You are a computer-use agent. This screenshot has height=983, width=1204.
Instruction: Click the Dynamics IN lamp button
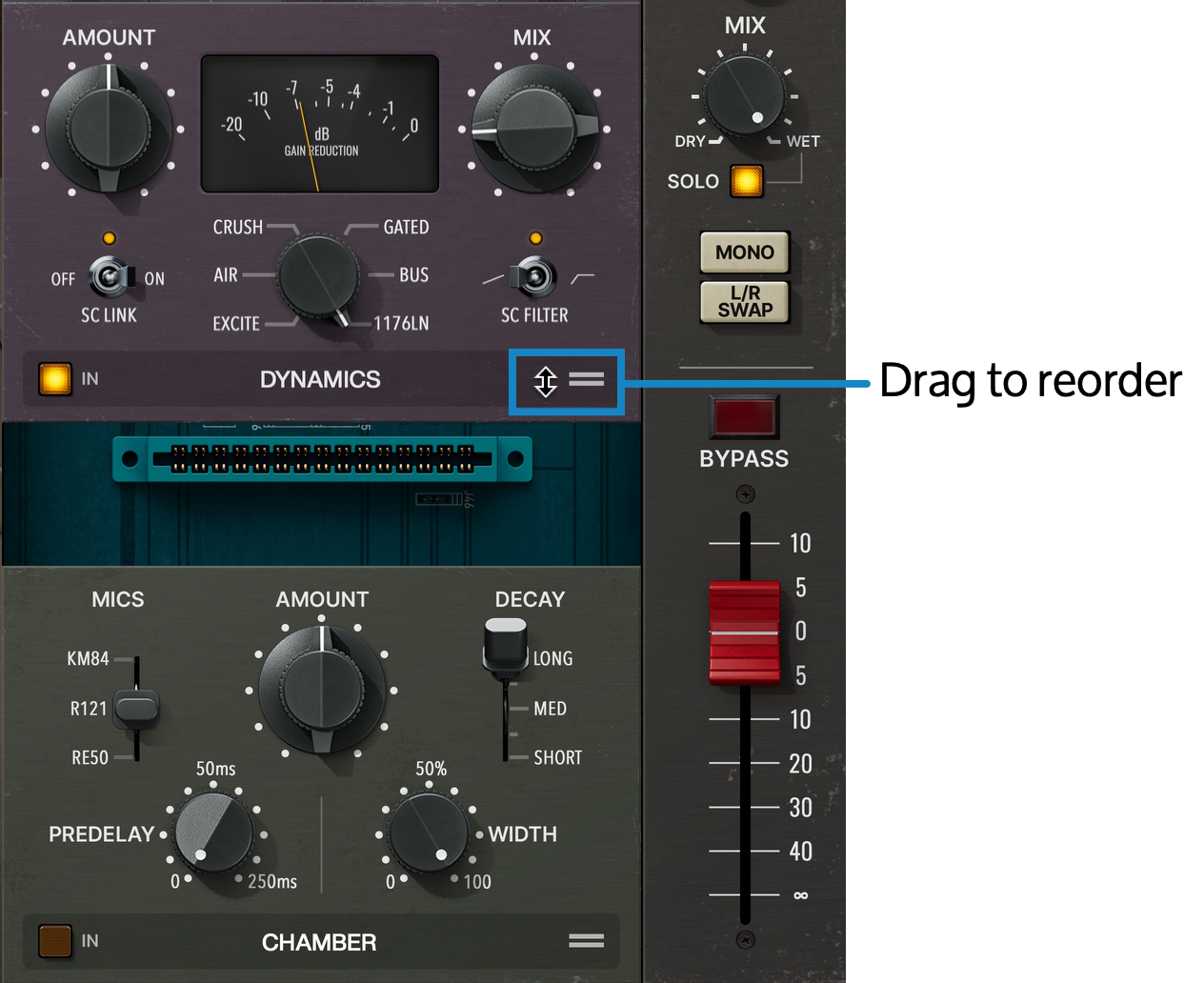click(x=54, y=378)
